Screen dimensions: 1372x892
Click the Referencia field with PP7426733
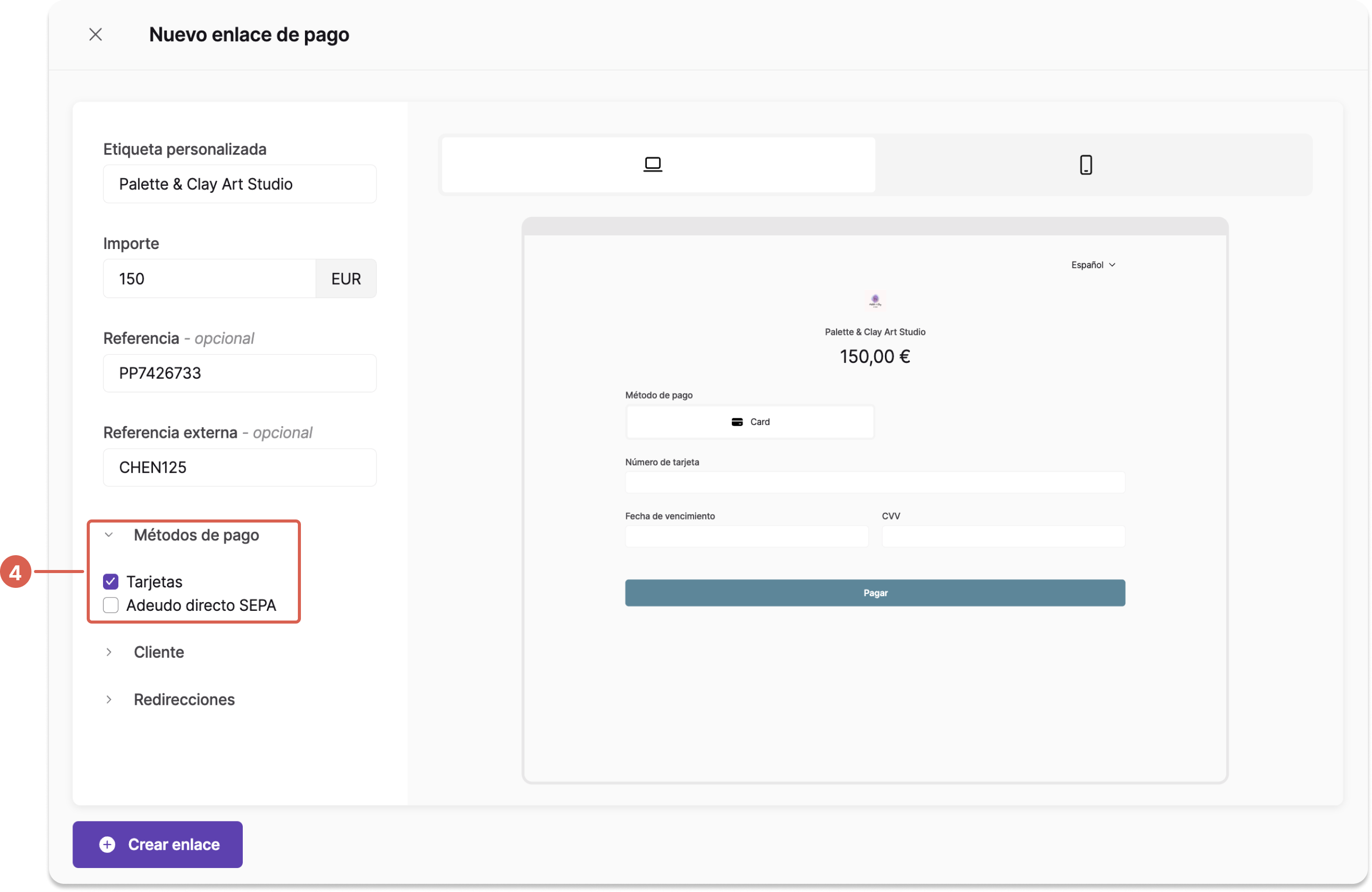240,373
